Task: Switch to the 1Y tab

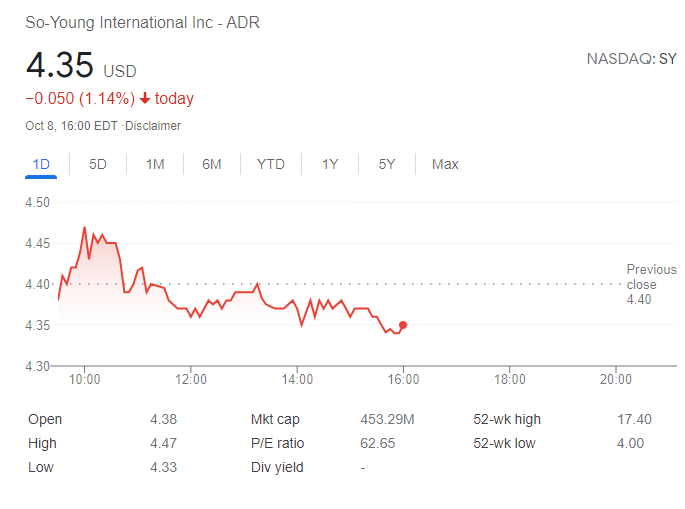Action: [x=330, y=164]
